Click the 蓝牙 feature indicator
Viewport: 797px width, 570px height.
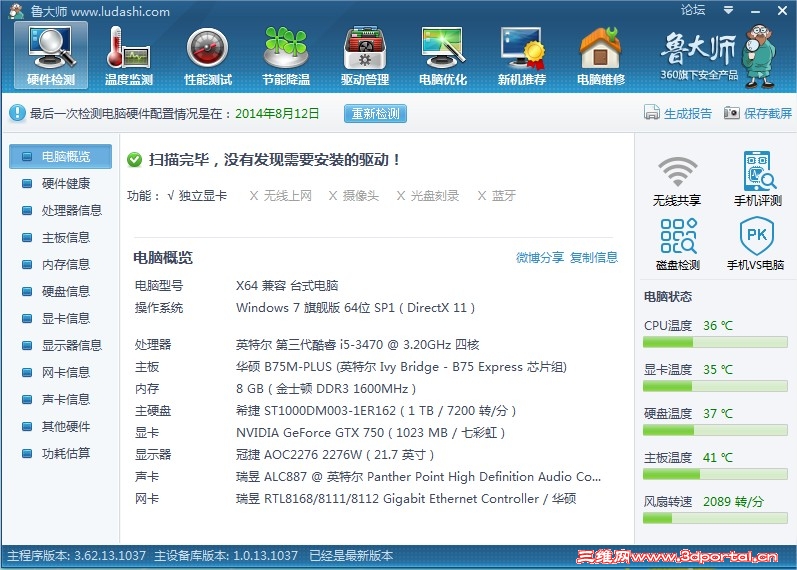497,196
